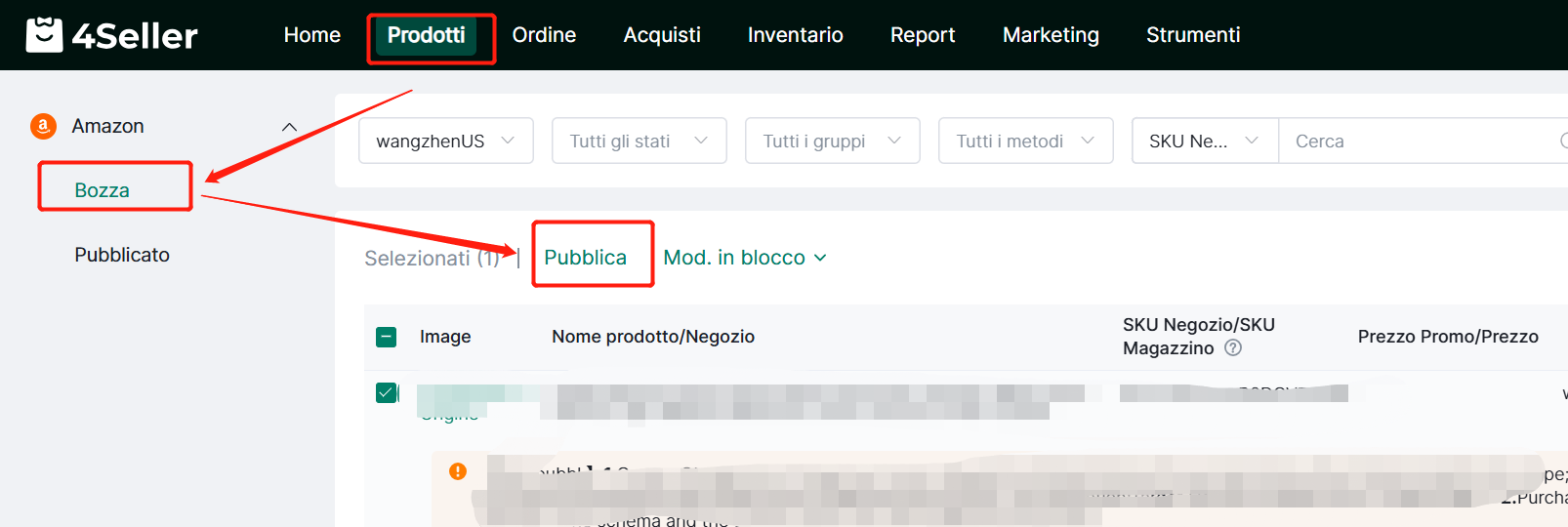Click the Cerca search field
The height and width of the screenshot is (527, 1568).
tap(1416, 142)
